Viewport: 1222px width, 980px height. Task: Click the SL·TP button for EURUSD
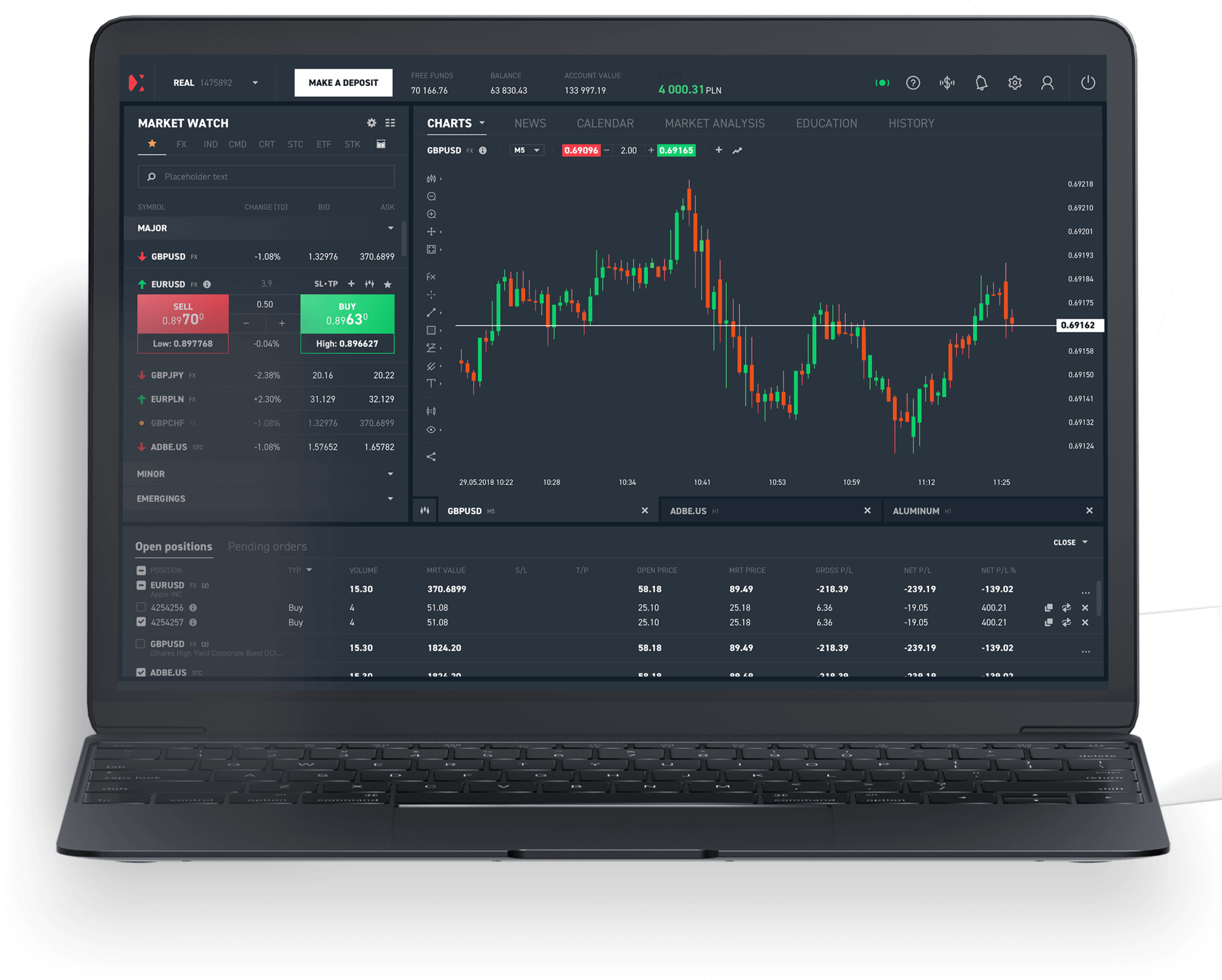327,284
